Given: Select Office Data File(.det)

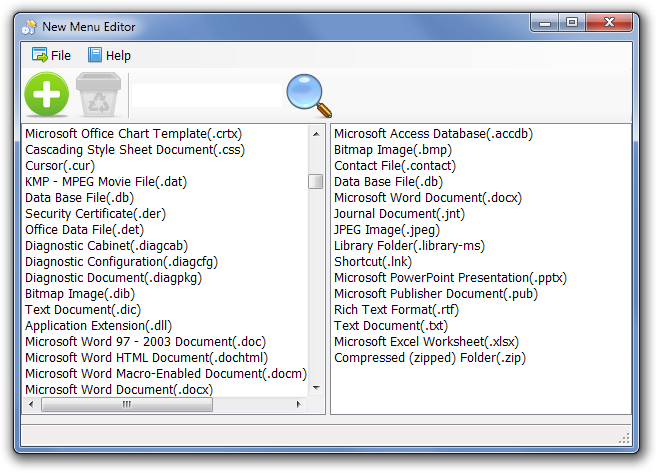Looking at the screenshot, I should tap(84, 230).
